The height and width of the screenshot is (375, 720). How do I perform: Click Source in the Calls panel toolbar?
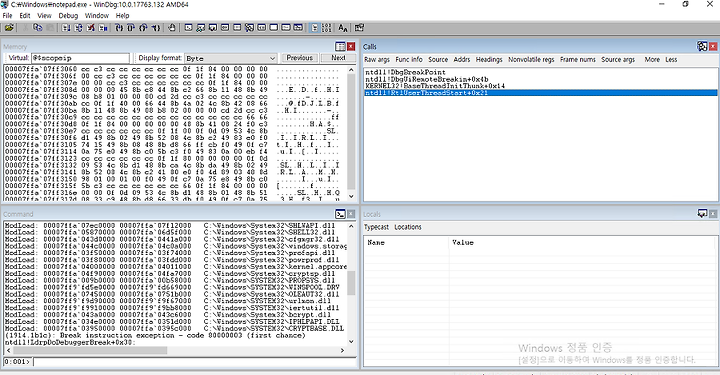point(438,60)
